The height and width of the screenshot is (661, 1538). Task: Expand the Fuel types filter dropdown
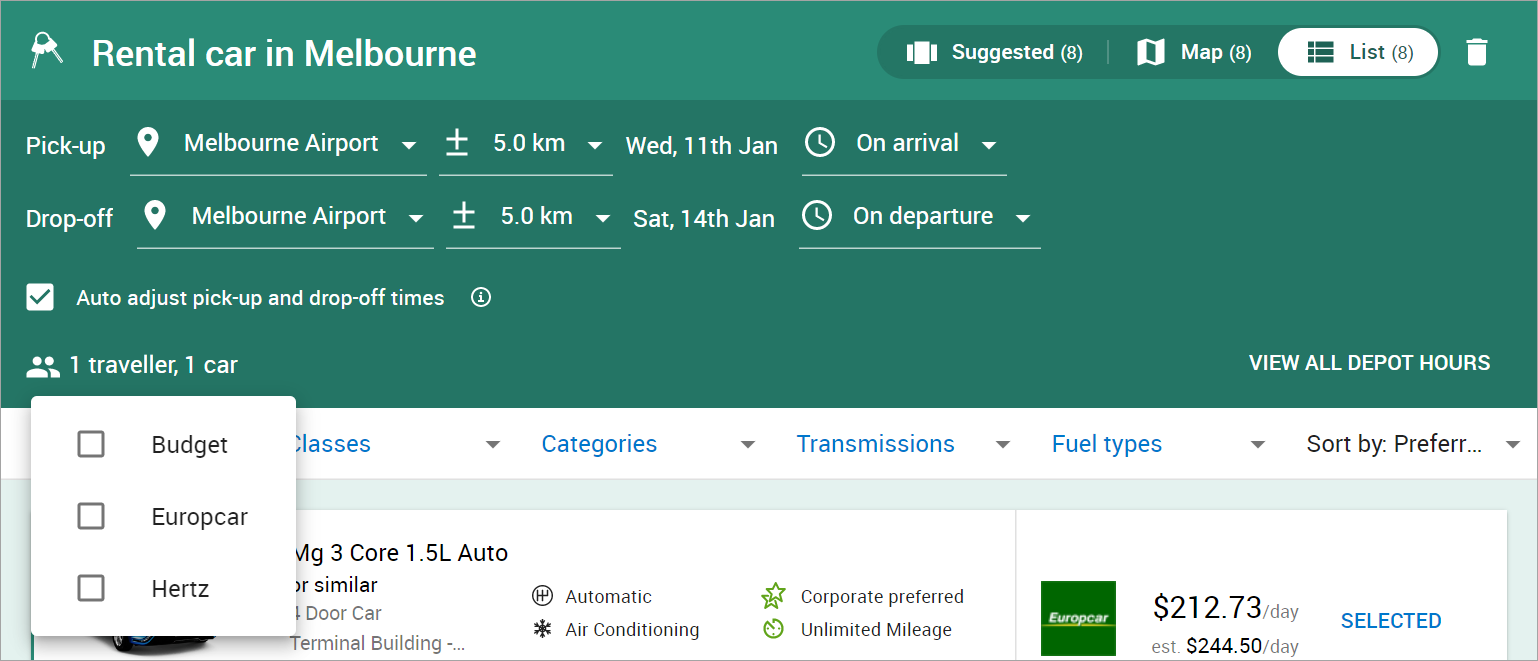click(1160, 444)
